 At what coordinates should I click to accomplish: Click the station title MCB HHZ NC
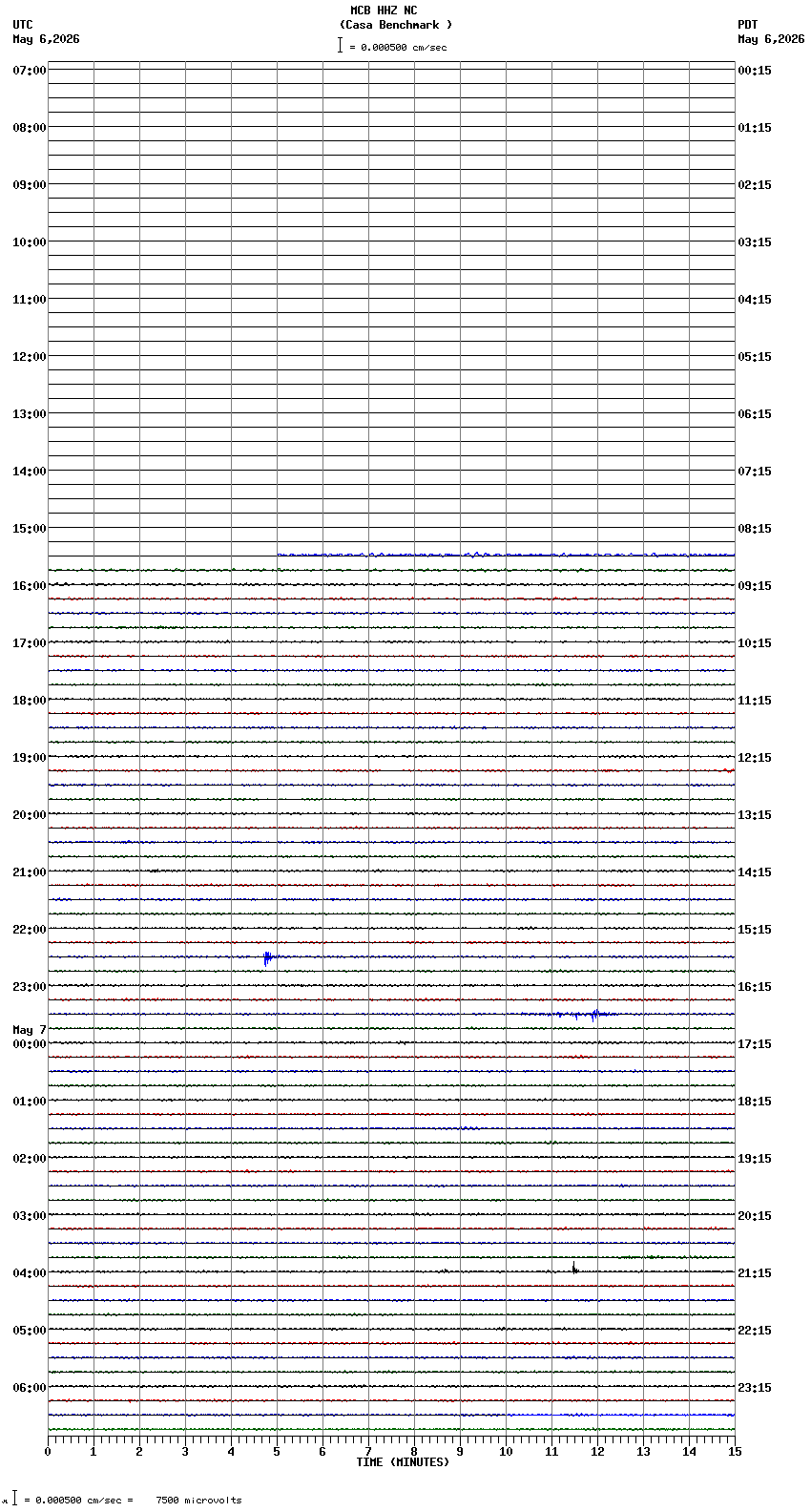[x=384, y=10]
